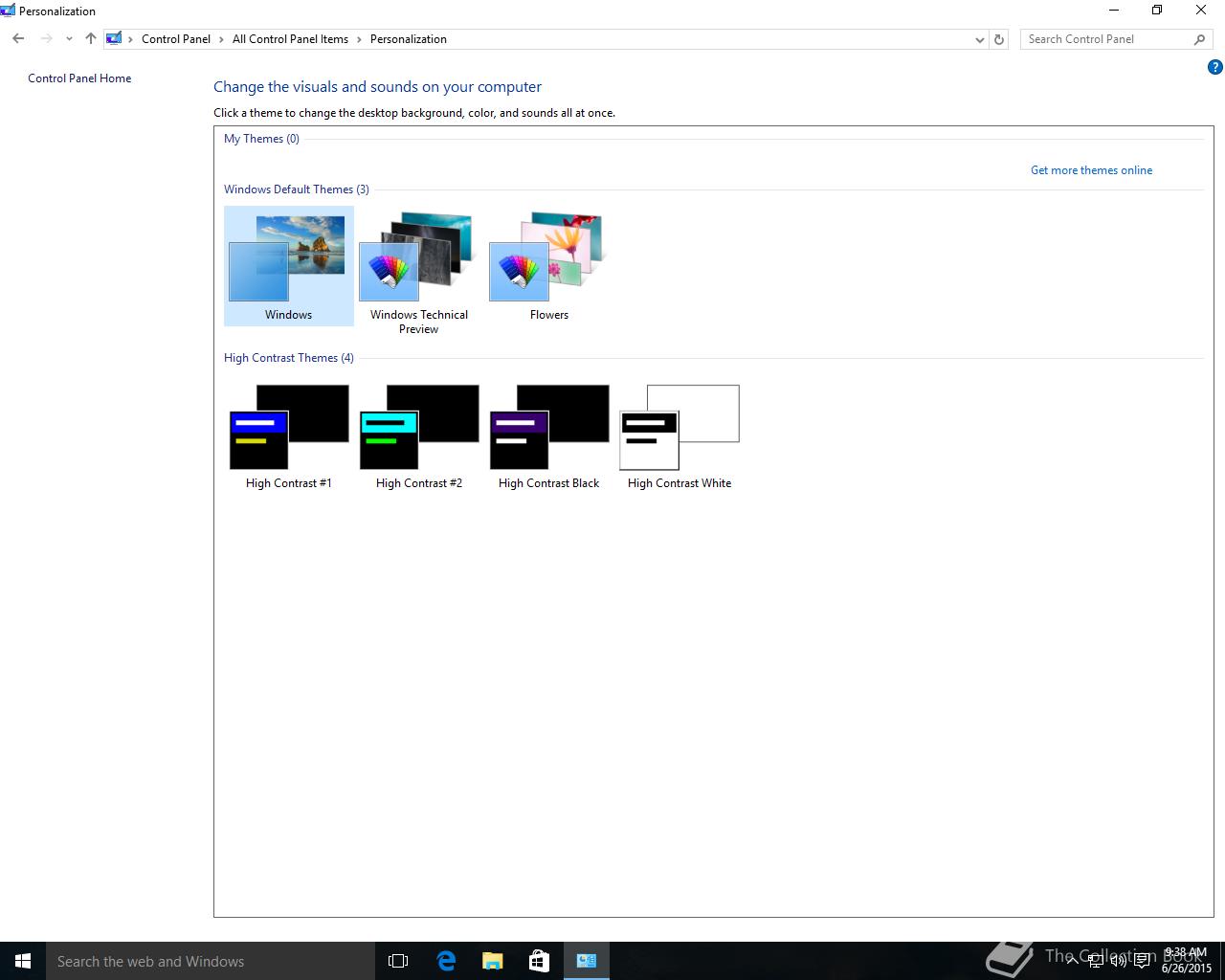This screenshot has width=1225, height=980.
Task: Open the Store from taskbar
Action: [540, 961]
